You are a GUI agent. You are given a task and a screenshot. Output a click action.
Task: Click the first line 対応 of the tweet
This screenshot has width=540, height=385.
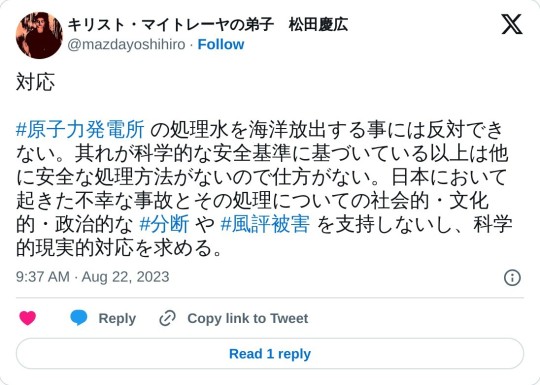(35, 83)
